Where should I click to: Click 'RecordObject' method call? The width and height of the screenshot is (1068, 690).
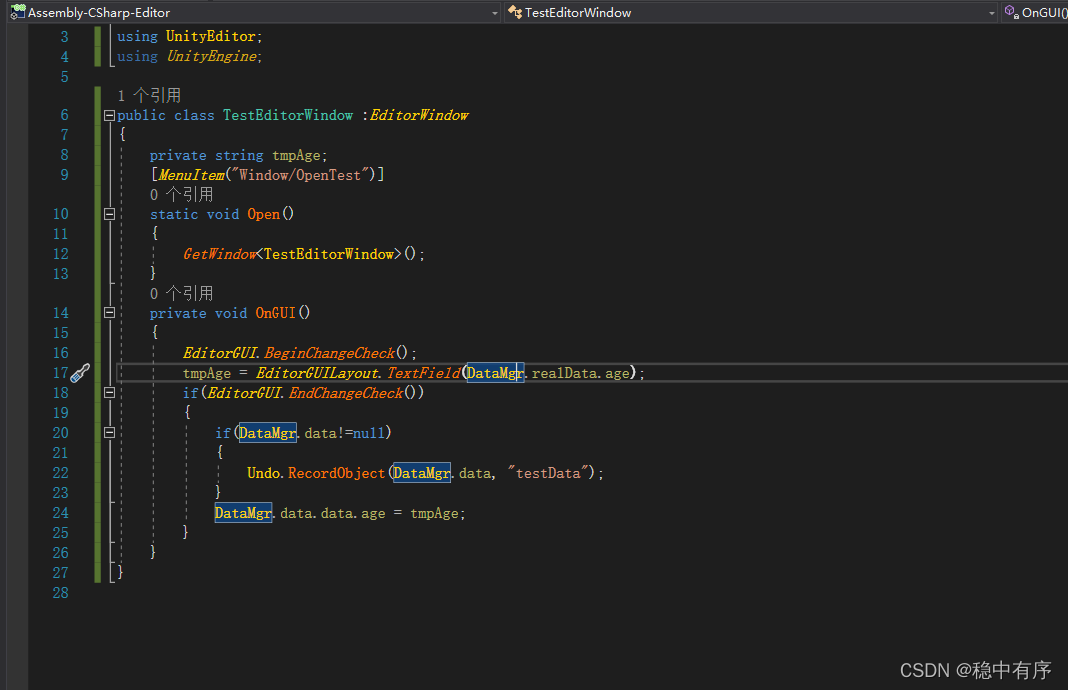point(336,473)
